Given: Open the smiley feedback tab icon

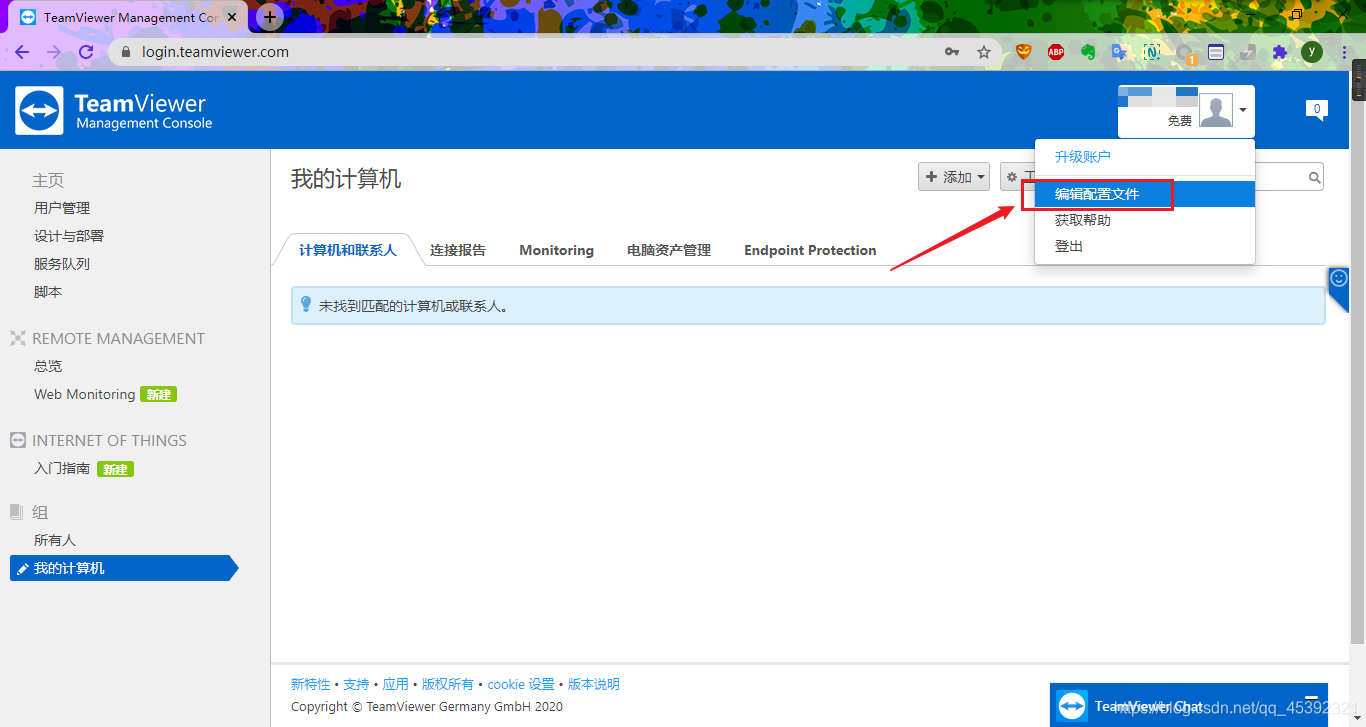Looking at the screenshot, I should click(1339, 278).
